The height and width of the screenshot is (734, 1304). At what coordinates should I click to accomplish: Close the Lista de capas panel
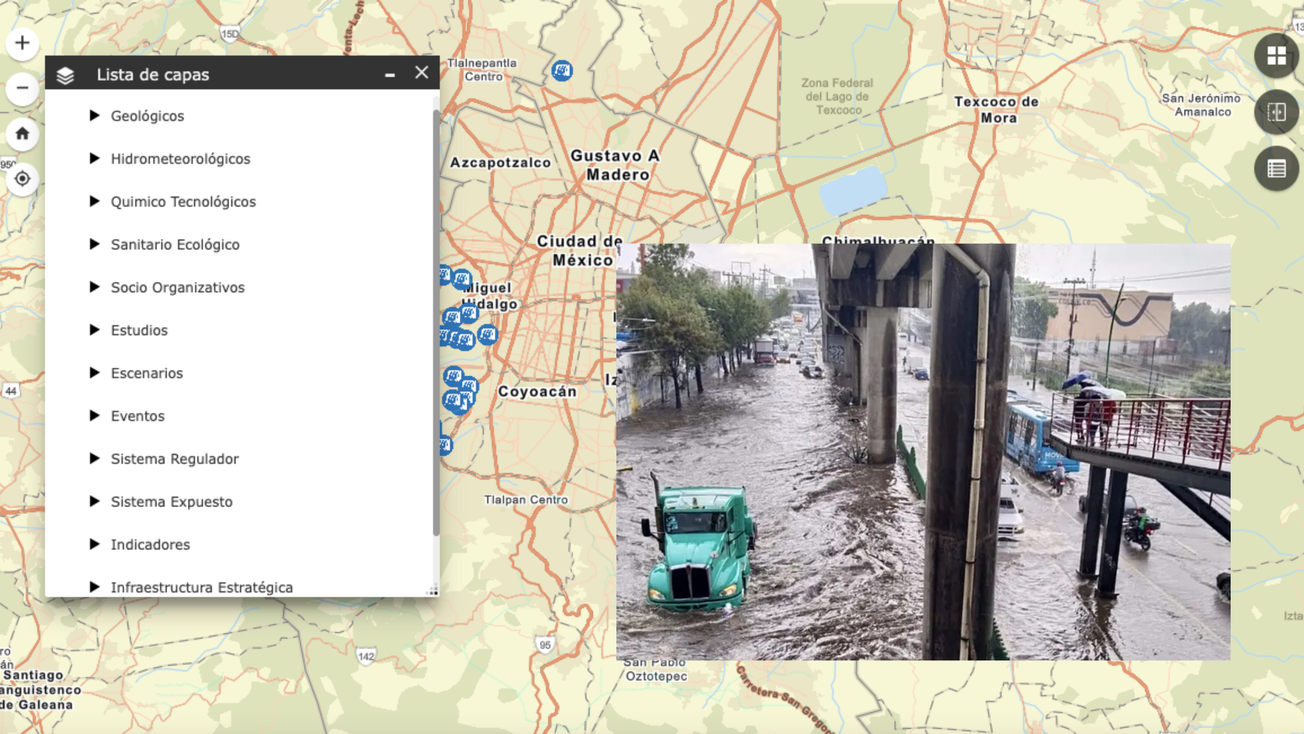point(421,73)
